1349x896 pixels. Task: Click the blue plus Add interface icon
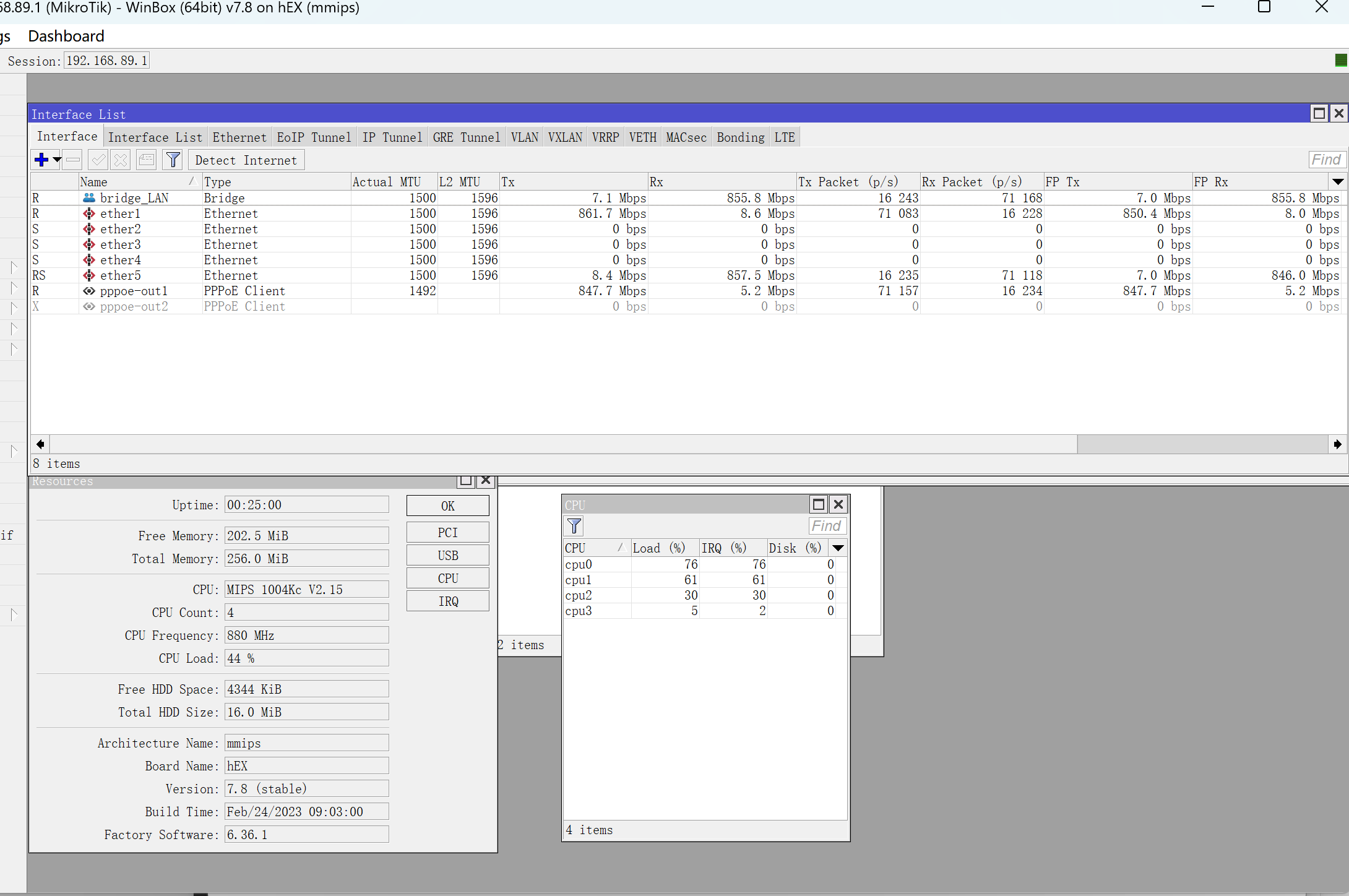click(41, 160)
